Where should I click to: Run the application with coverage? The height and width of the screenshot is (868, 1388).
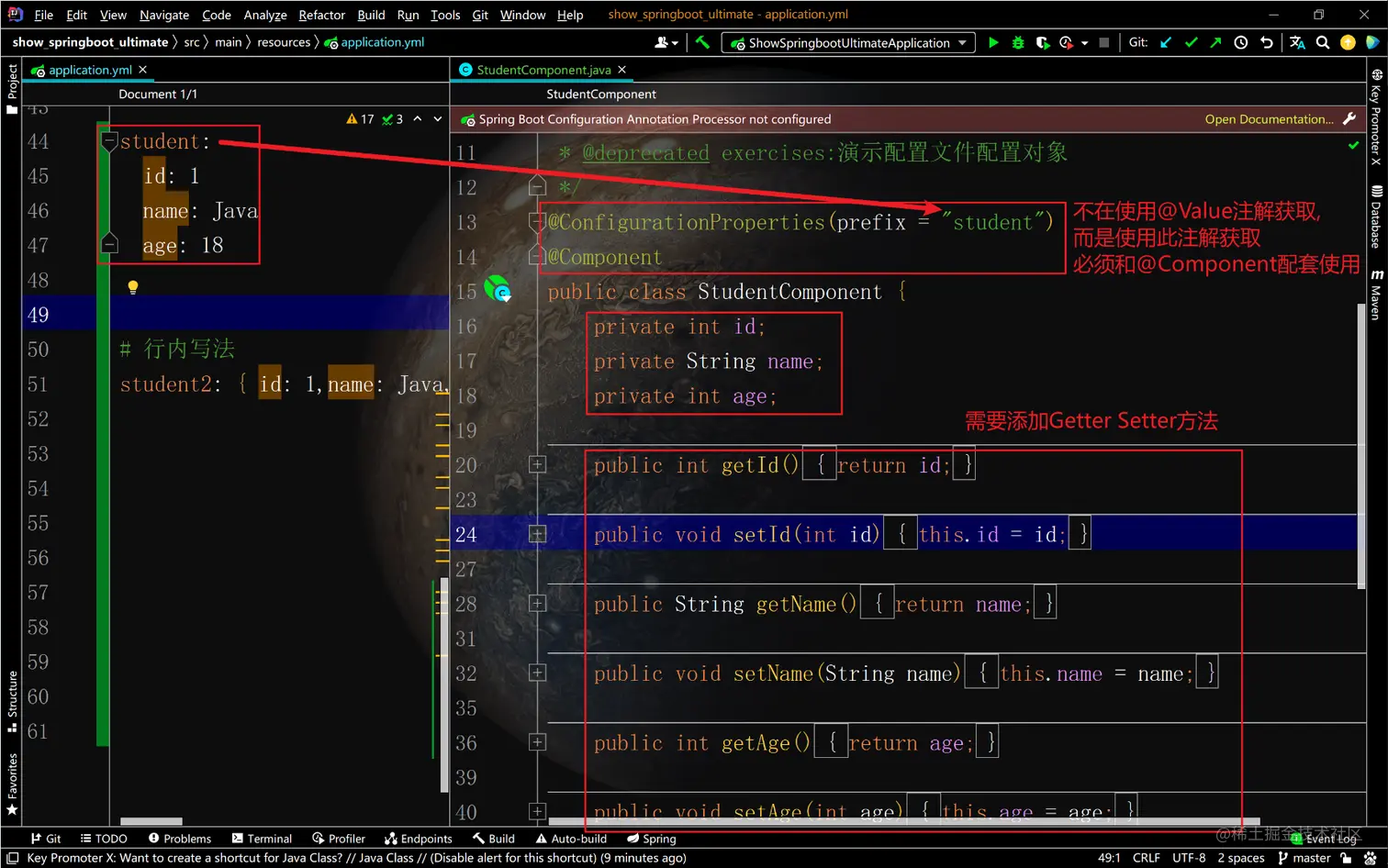(x=1042, y=42)
